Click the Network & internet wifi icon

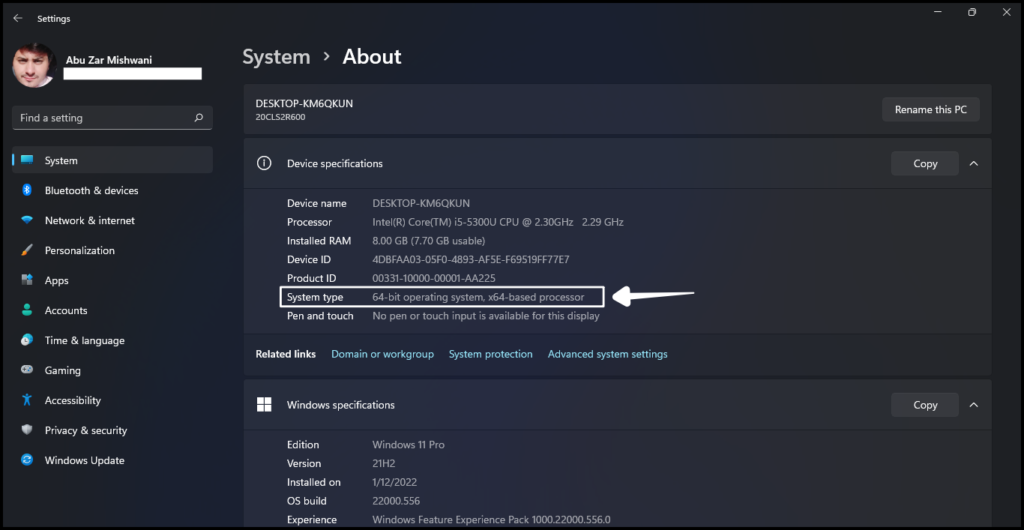point(27,220)
